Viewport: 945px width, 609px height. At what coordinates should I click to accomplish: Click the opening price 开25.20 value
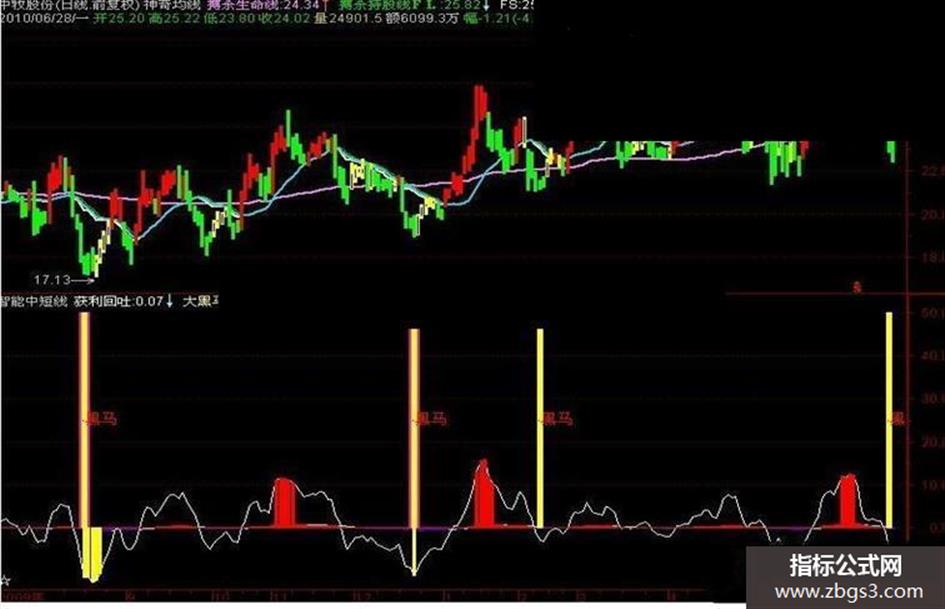pyautogui.click(x=119, y=18)
